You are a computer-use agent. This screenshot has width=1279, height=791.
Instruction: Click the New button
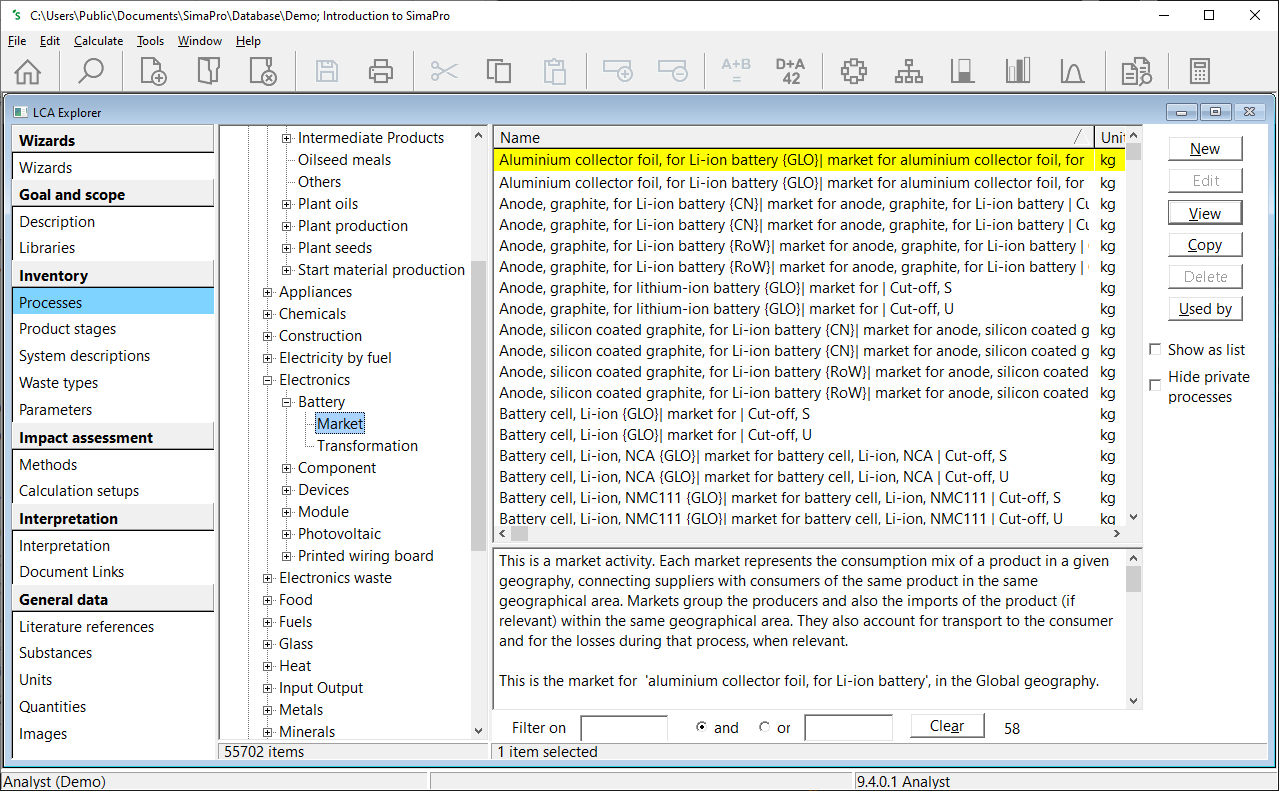point(1205,149)
